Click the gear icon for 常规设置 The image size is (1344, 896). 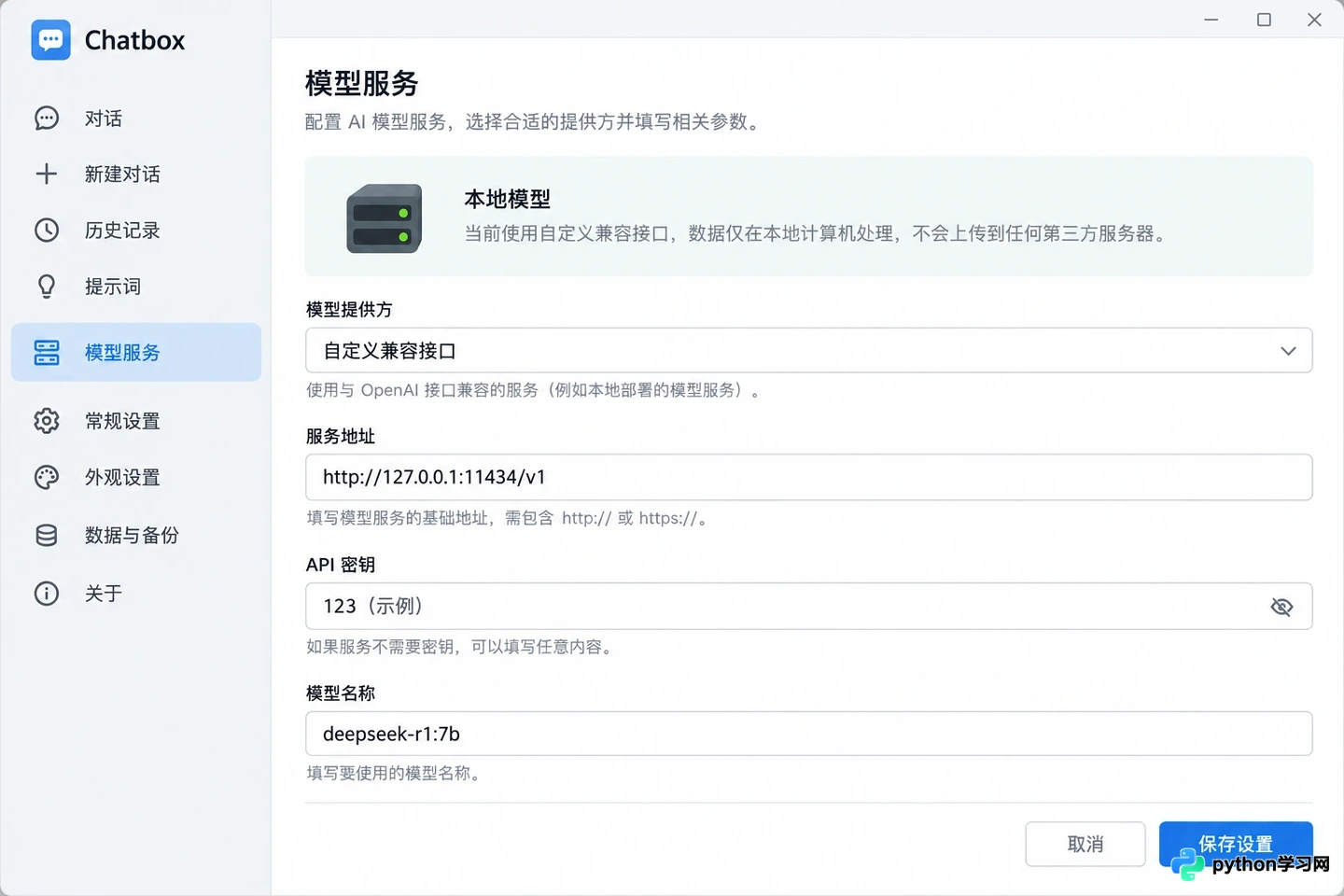point(47,421)
